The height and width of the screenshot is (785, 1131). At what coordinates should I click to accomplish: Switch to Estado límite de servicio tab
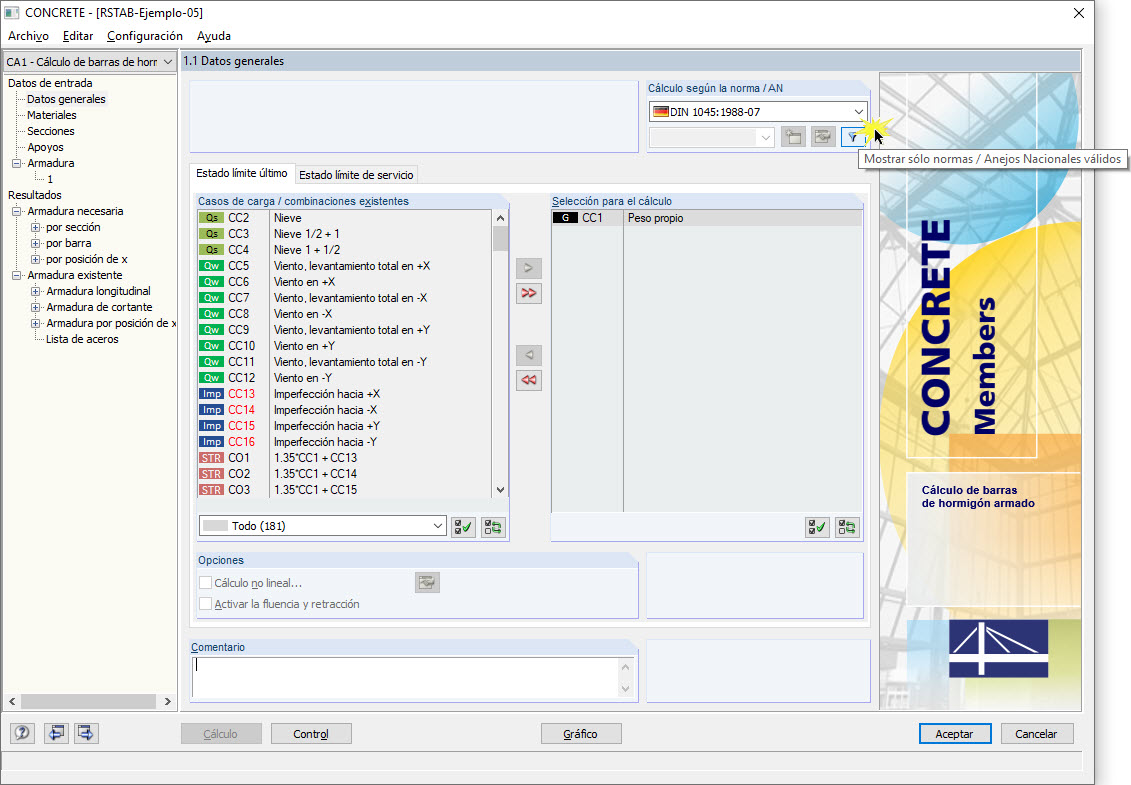click(356, 175)
